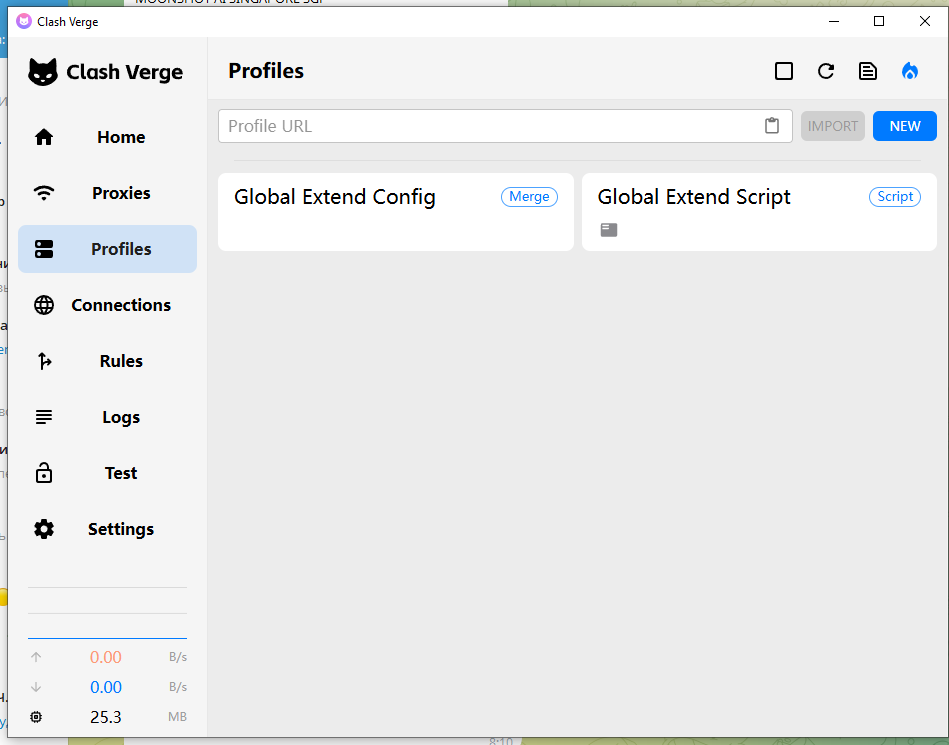This screenshot has width=949, height=745.
Task: Click the Script tag on Global Extend Script
Action: [895, 197]
